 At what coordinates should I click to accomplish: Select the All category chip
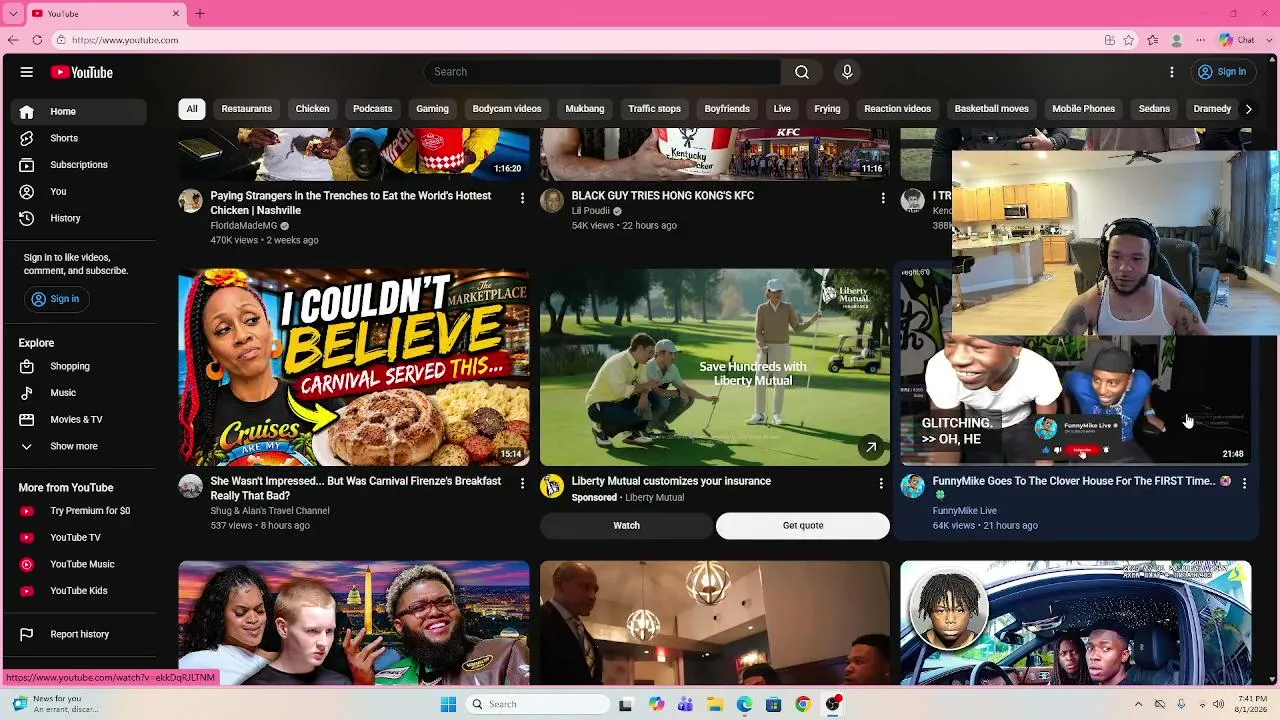(192, 109)
